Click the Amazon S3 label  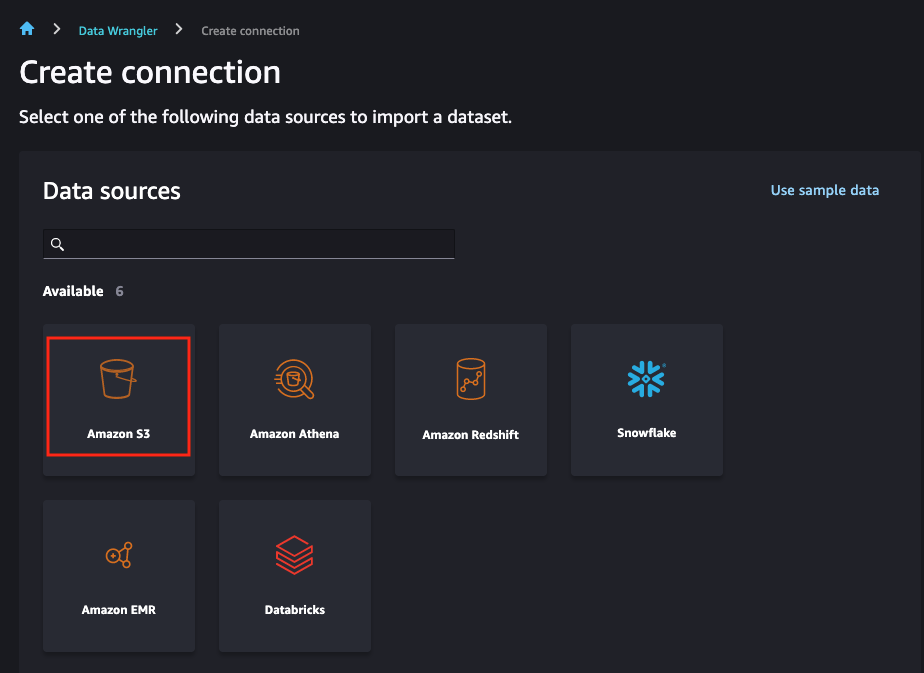[118, 434]
